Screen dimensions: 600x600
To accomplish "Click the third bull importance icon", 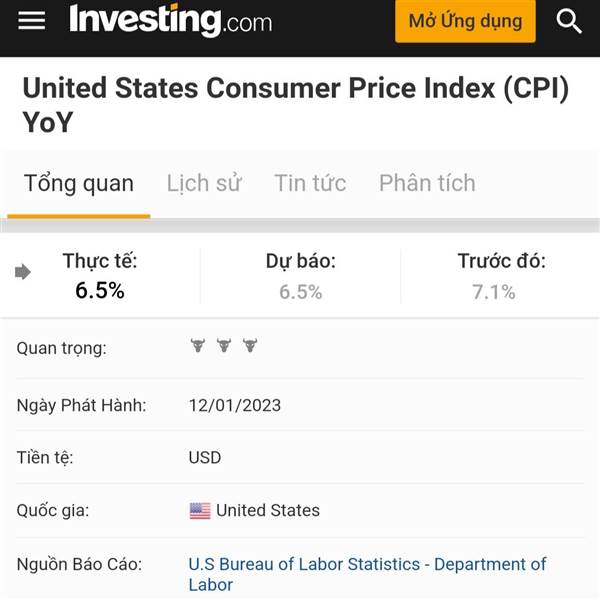I will point(250,346).
